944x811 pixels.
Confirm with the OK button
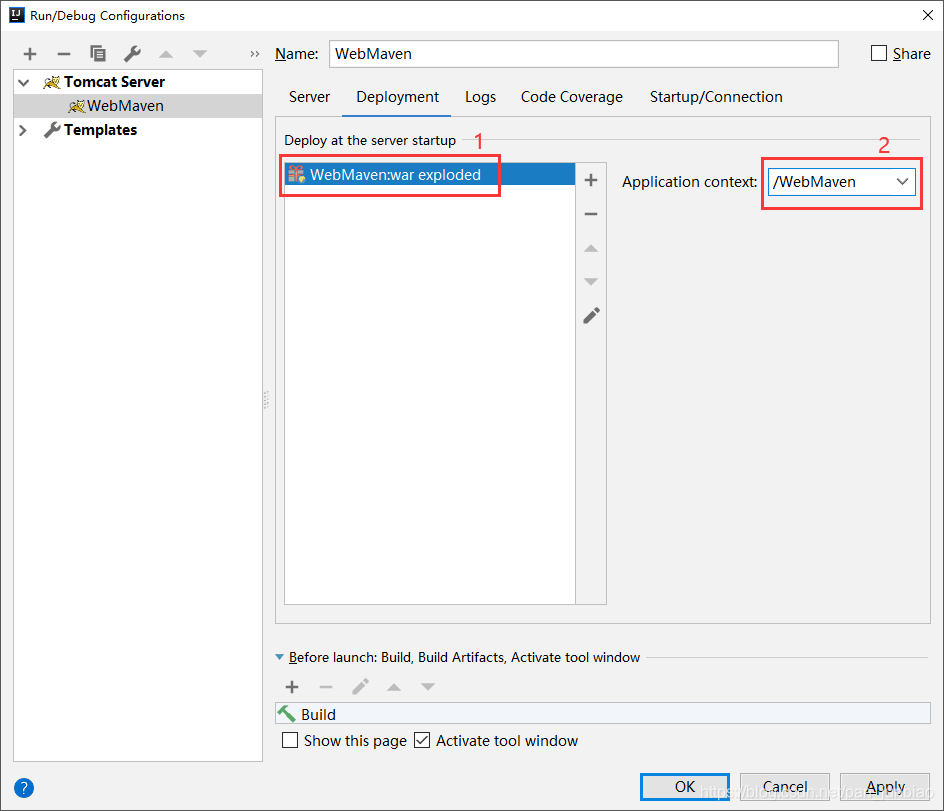[x=685, y=786]
